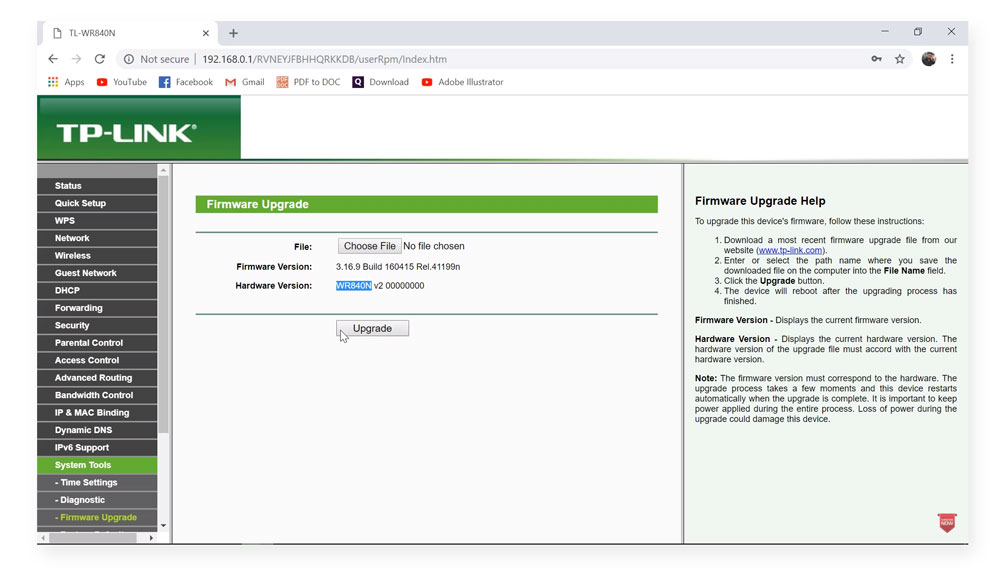Click the green Firmware Upgrade header
The height and width of the screenshot is (570, 1000).
(426, 204)
